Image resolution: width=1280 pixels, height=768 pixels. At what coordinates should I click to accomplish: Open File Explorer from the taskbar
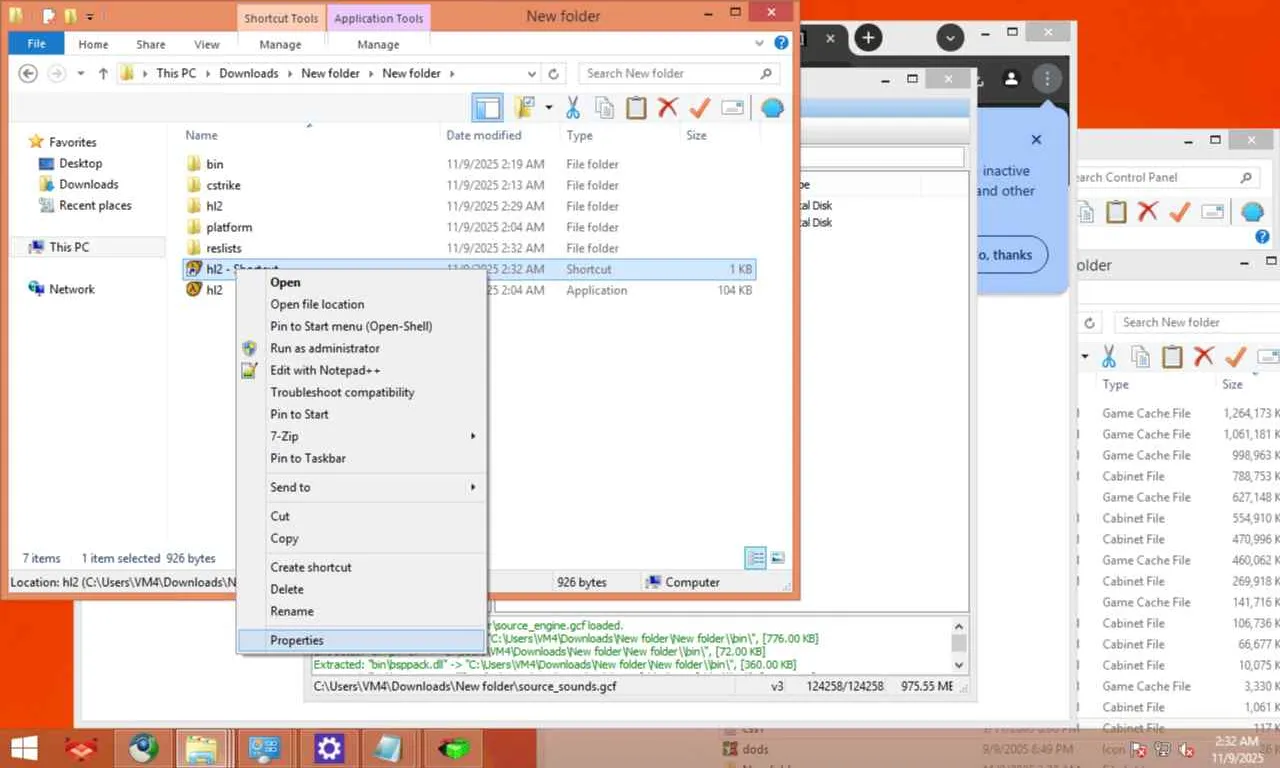[202, 747]
